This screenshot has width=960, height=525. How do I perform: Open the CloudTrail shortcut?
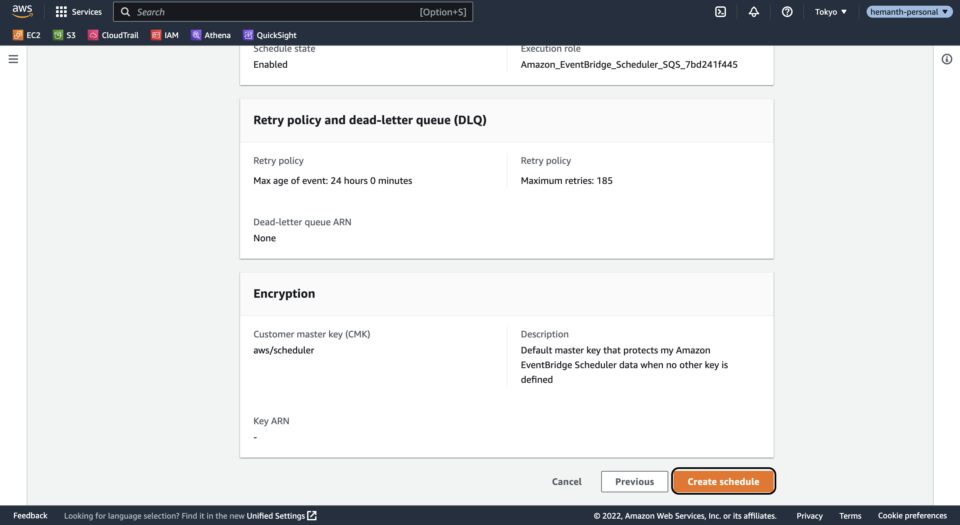(113, 35)
